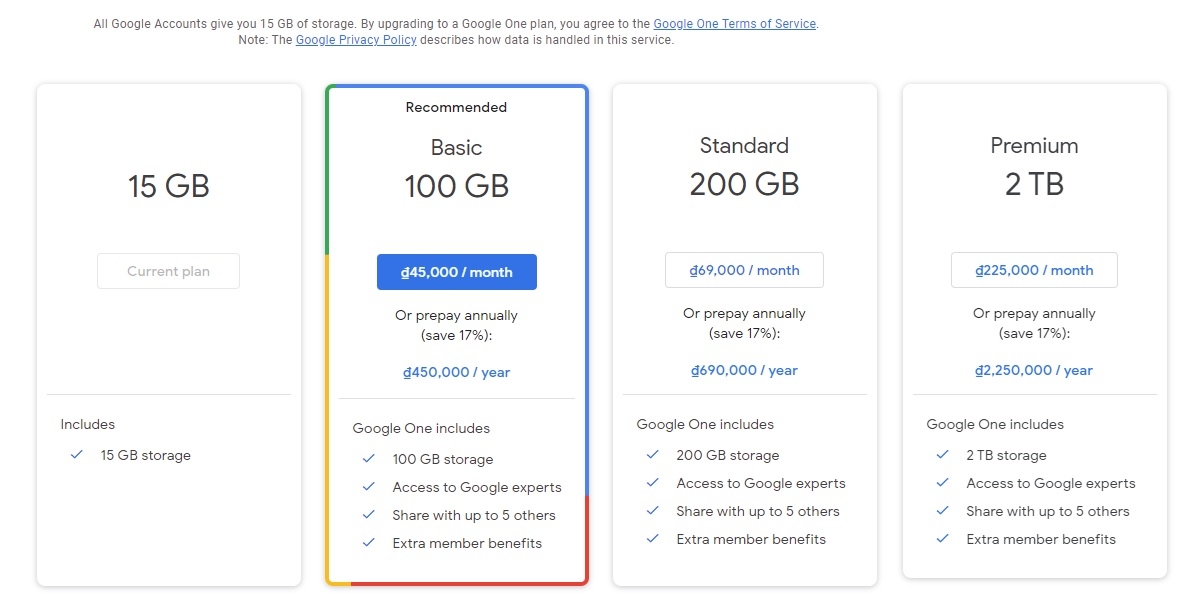Click the checkmark beside 15 GB storage
Viewport: 1188px width, 610px height.
click(x=76, y=455)
